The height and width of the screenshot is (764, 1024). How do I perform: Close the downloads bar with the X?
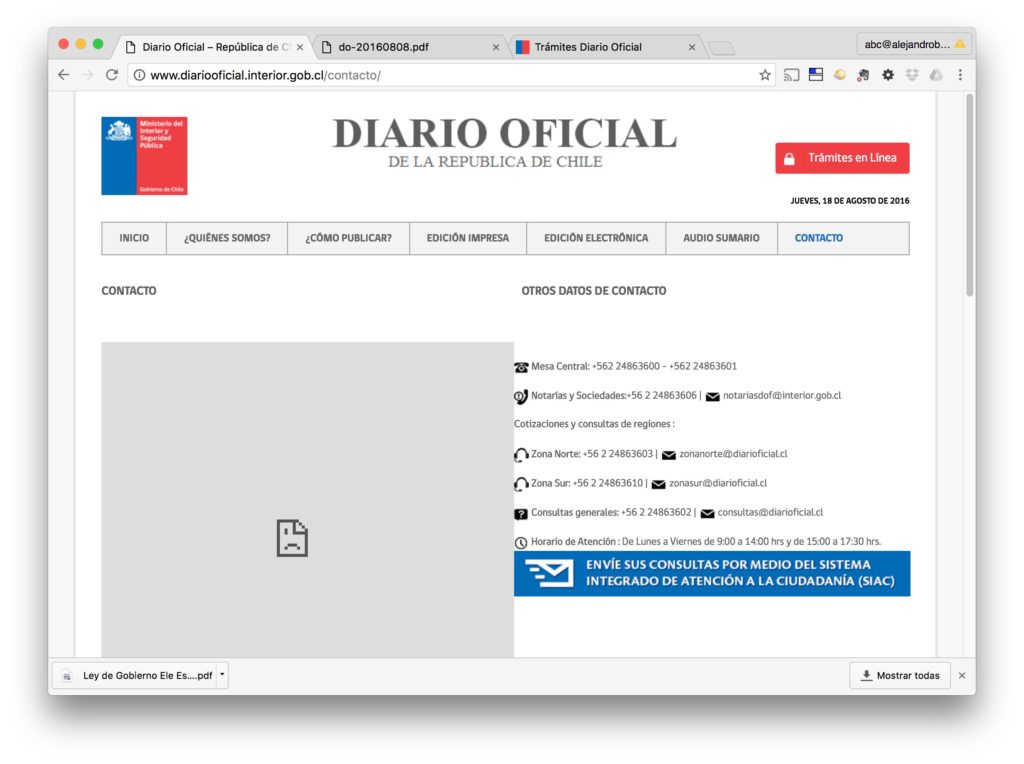coord(962,676)
